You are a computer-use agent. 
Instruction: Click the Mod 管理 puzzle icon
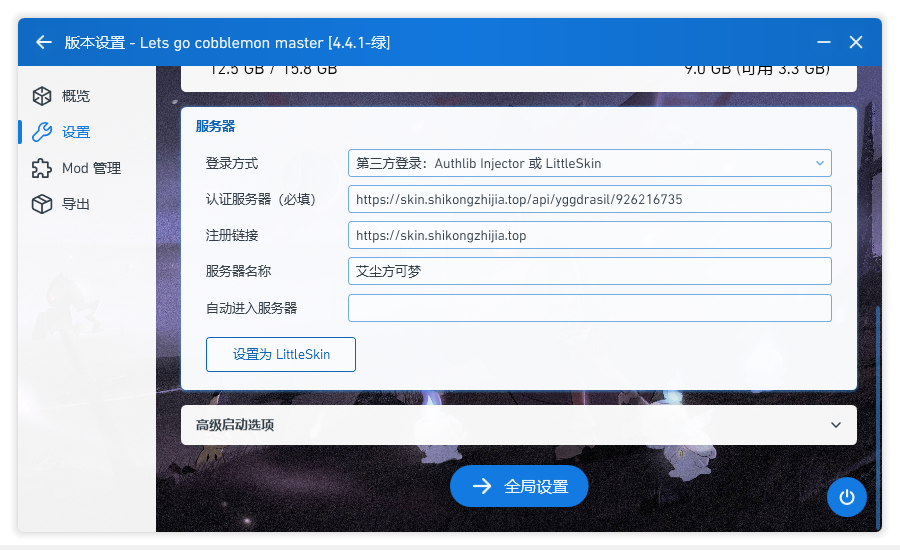coord(42,168)
